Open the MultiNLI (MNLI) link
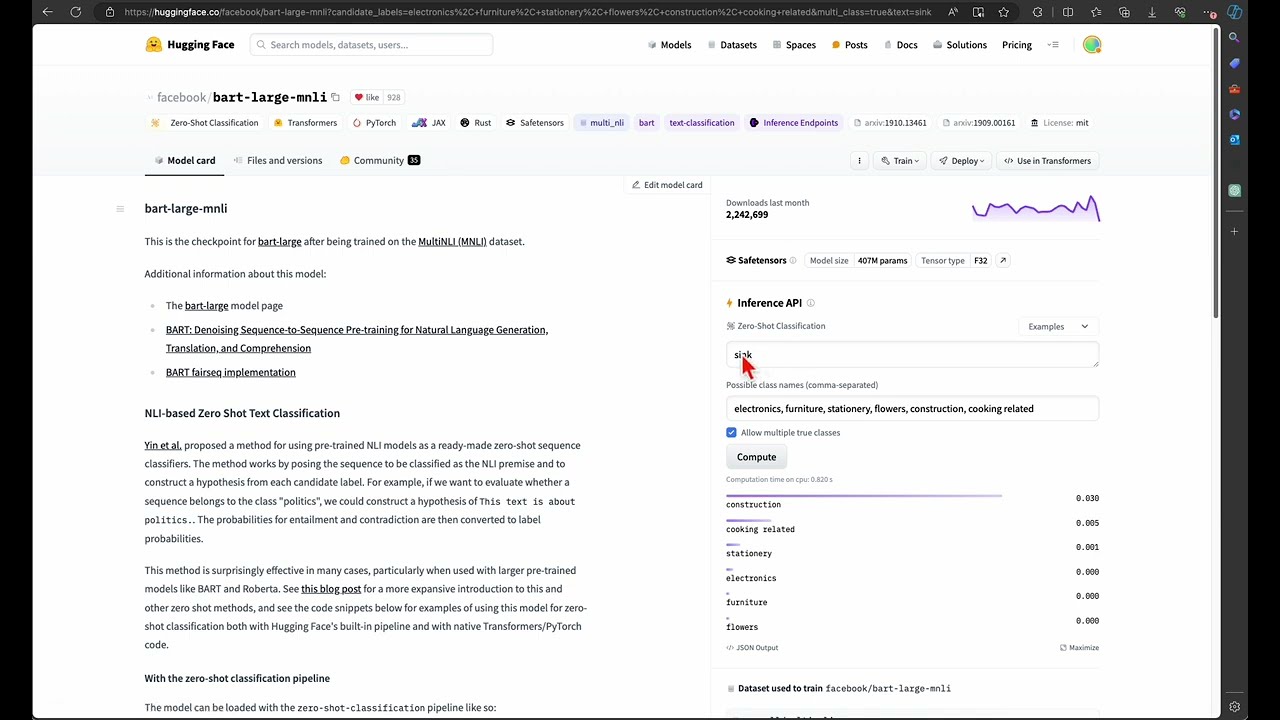The height and width of the screenshot is (720, 1280). (x=452, y=242)
